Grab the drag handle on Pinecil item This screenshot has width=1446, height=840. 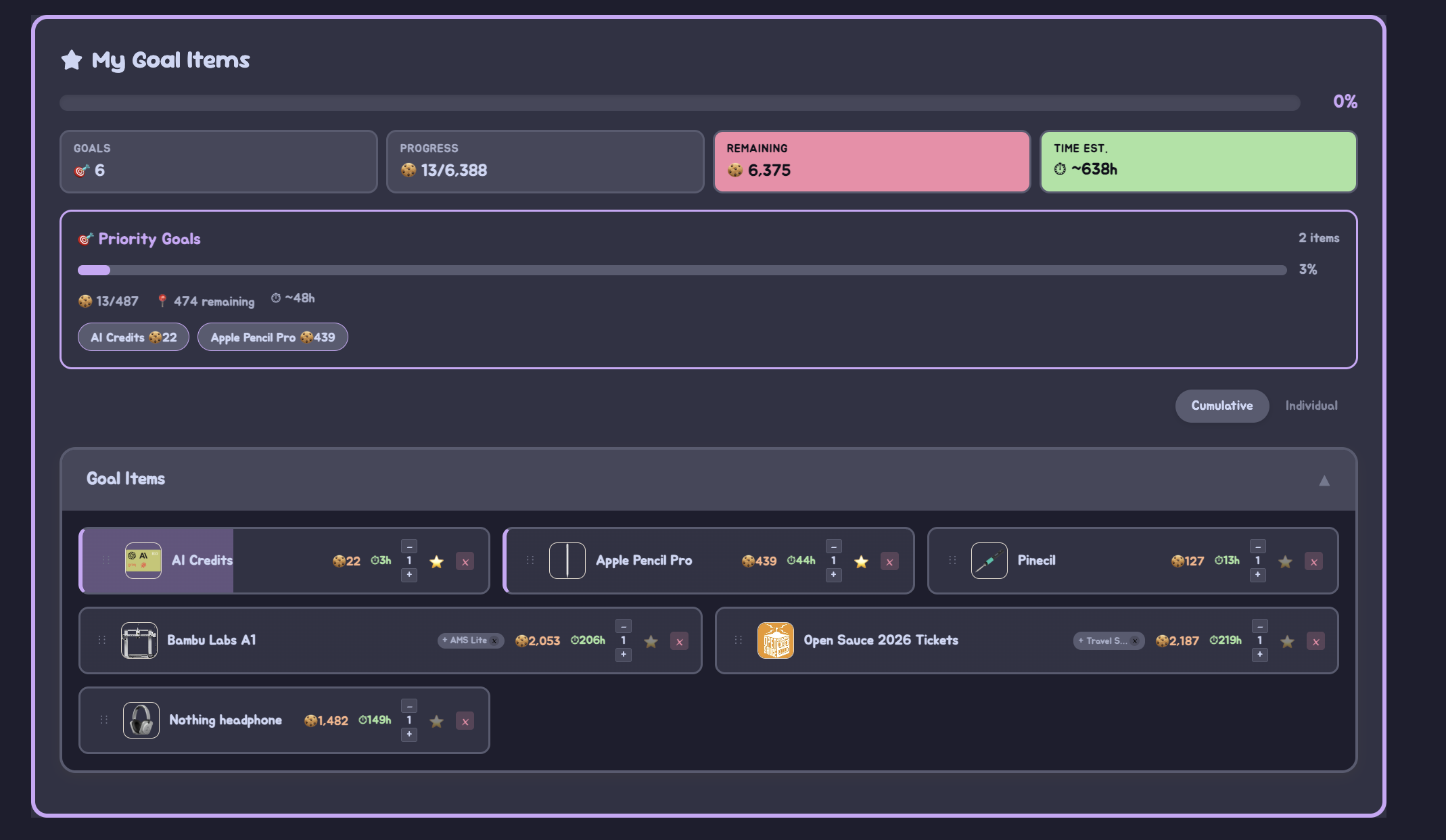[x=952, y=561]
